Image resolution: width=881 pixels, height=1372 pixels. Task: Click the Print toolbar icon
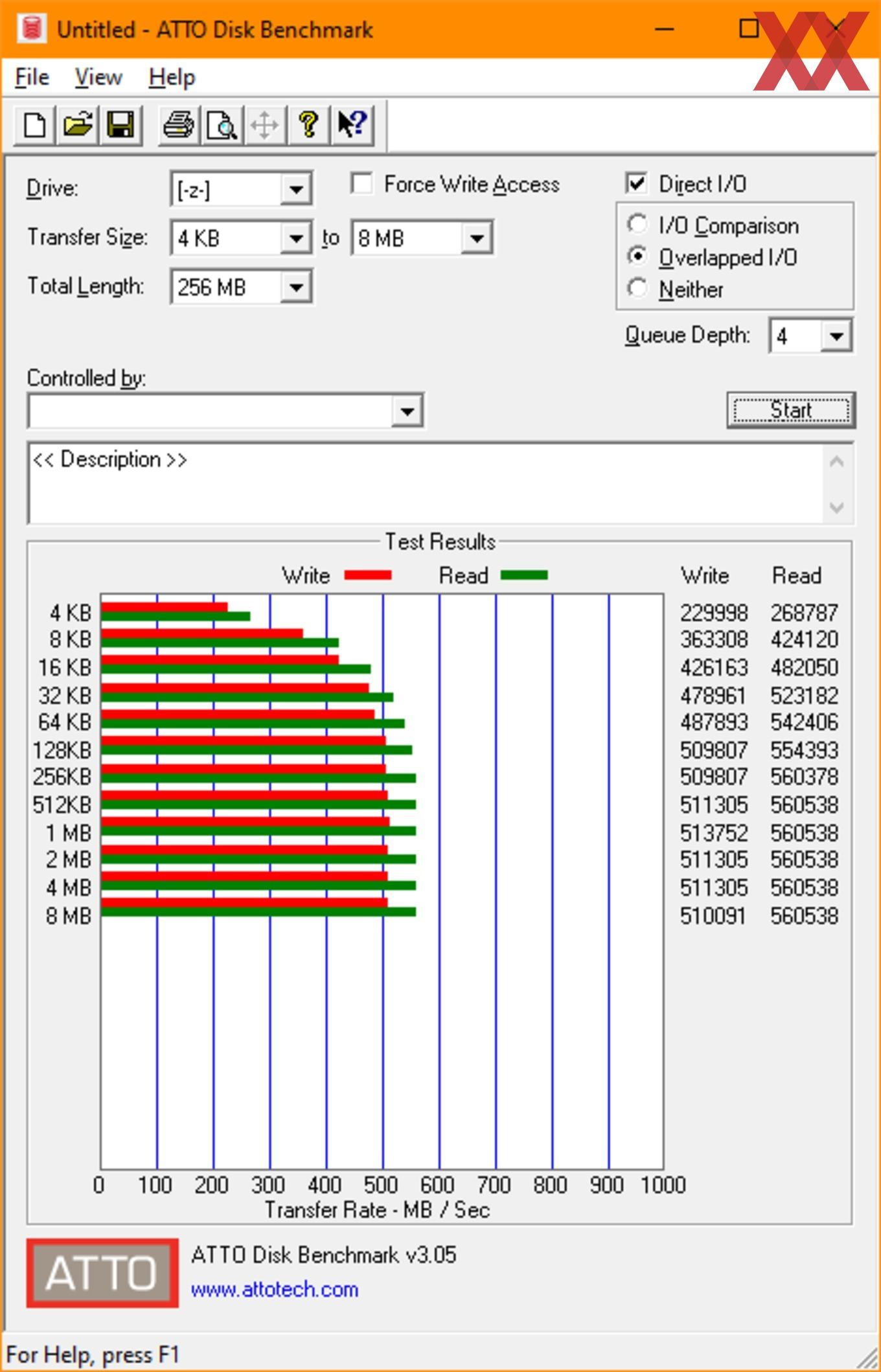pos(179,124)
